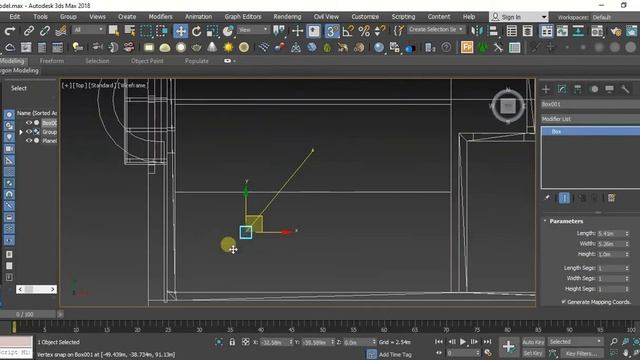The height and width of the screenshot is (360, 640).
Task: Open the Rendering menu
Action: click(287, 17)
